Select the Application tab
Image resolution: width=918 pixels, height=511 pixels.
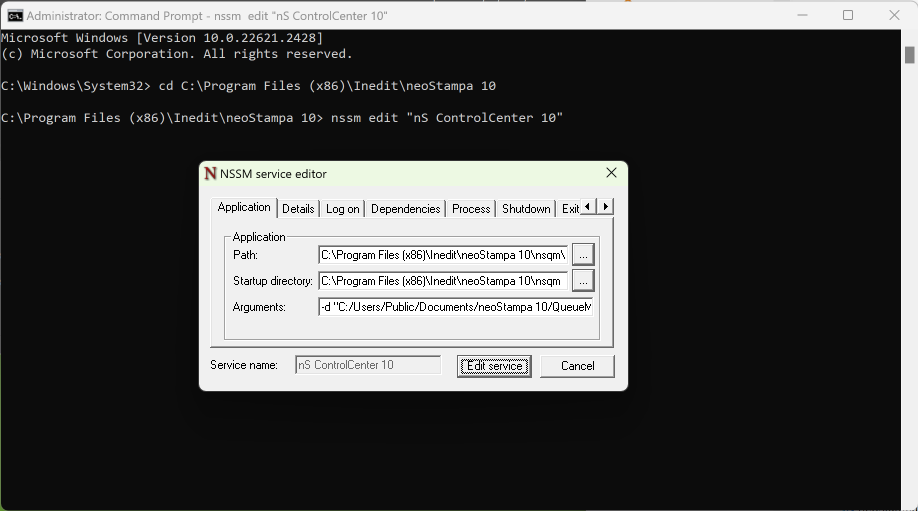pos(244,207)
